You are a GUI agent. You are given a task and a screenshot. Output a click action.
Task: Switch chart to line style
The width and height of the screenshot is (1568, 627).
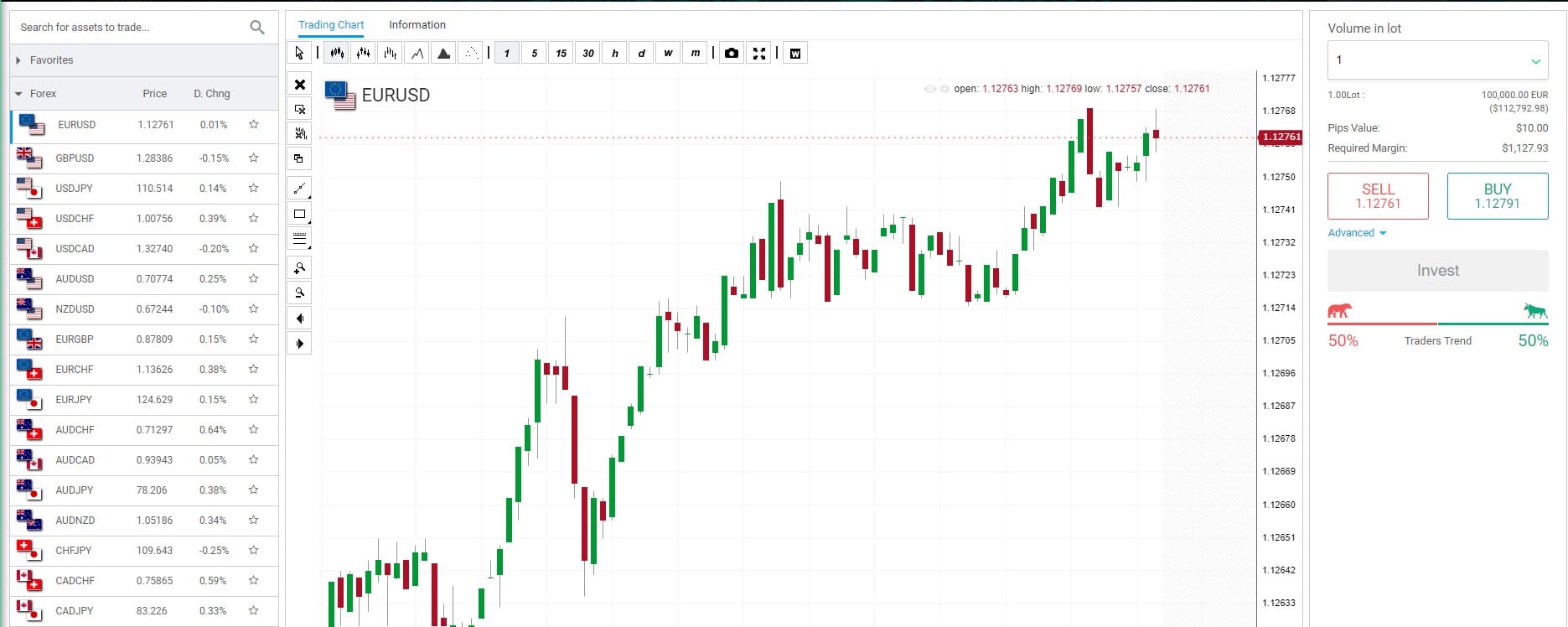pyautogui.click(x=417, y=53)
